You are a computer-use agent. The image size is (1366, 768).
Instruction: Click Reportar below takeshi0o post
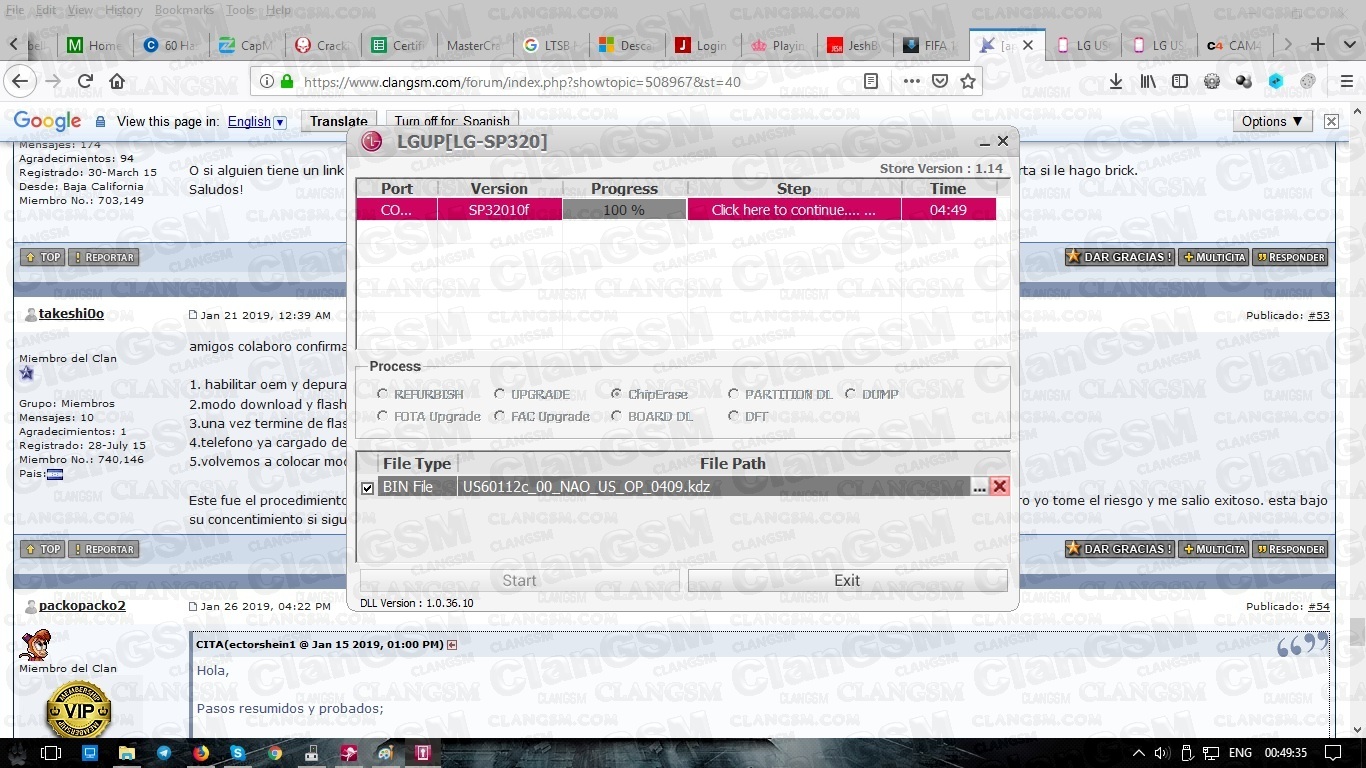[103, 549]
